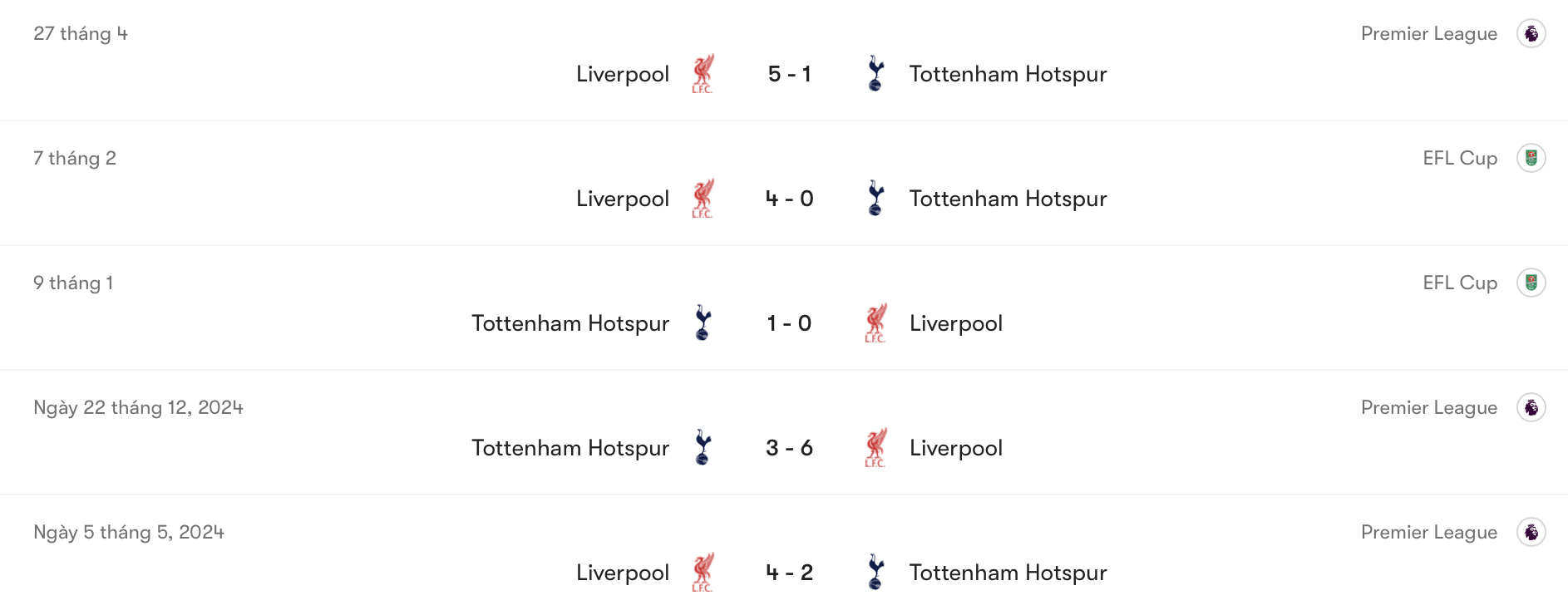Click the Liverpool L.F.C. badge in the 3-6 match

875,447
